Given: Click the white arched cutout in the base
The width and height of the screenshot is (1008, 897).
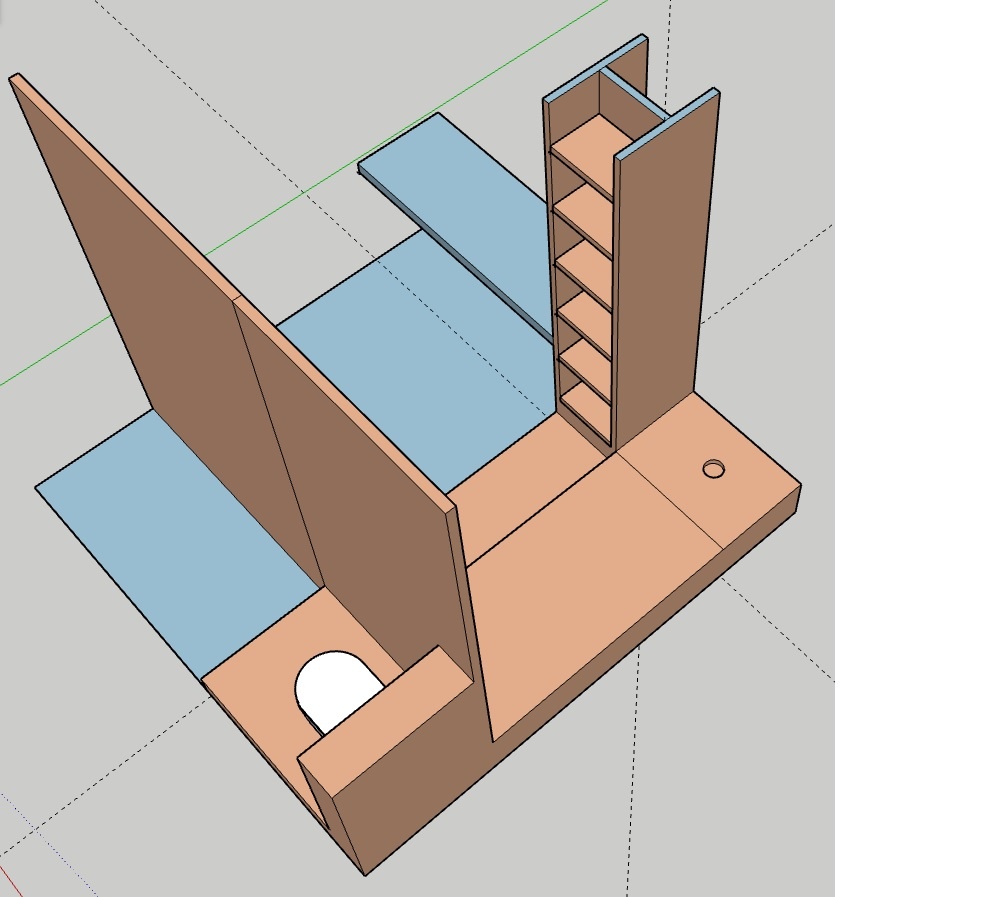Looking at the screenshot, I should pos(334,692).
